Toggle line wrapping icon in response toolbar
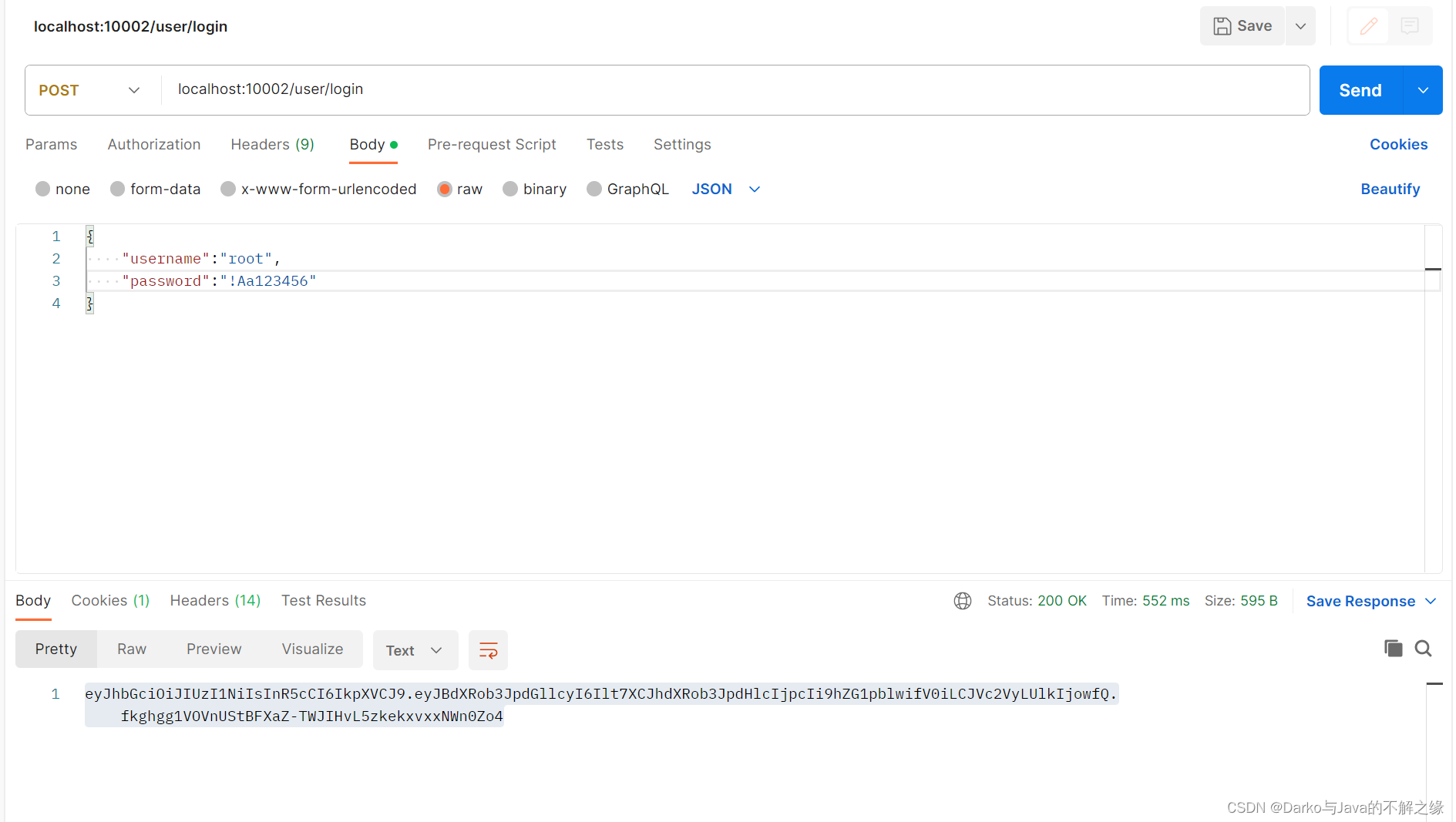1456x822 pixels. click(488, 649)
